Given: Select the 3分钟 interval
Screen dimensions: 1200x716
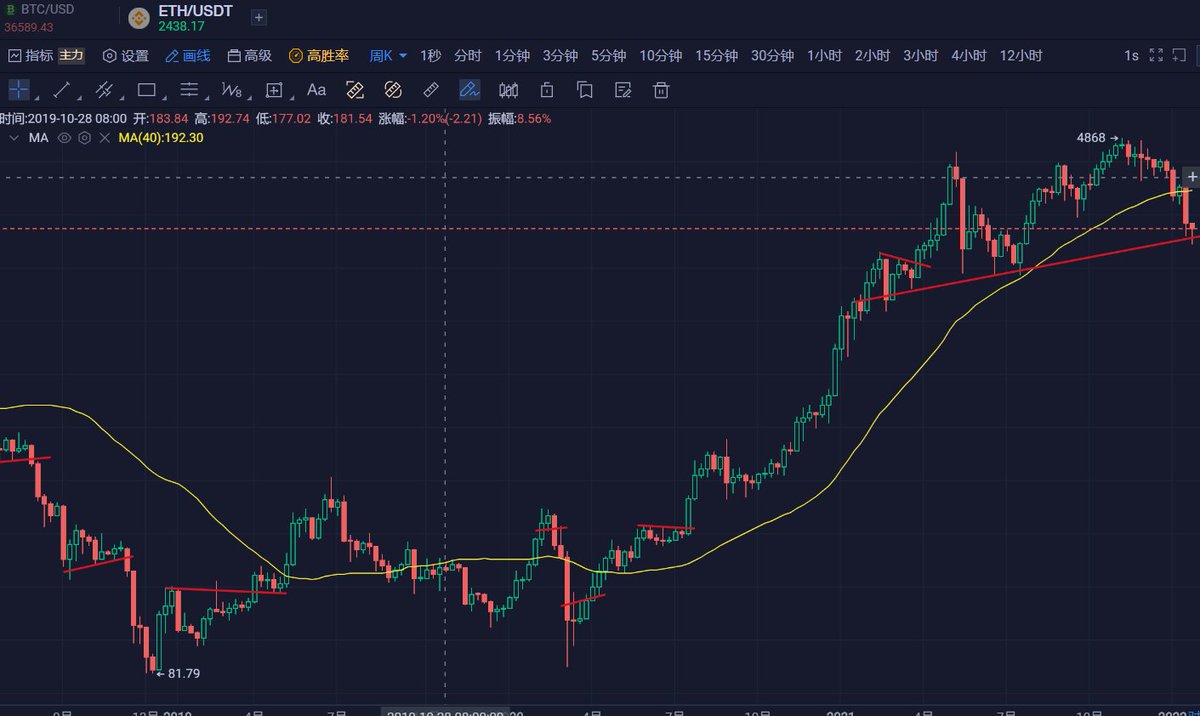Looking at the screenshot, I should (x=560, y=56).
